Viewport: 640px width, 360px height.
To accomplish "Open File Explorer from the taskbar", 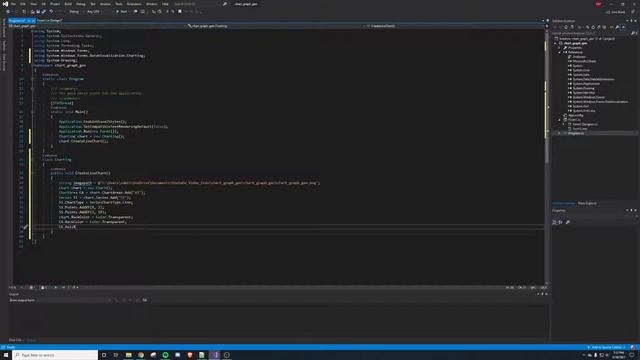I will pyautogui.click(x=129, y=355).
